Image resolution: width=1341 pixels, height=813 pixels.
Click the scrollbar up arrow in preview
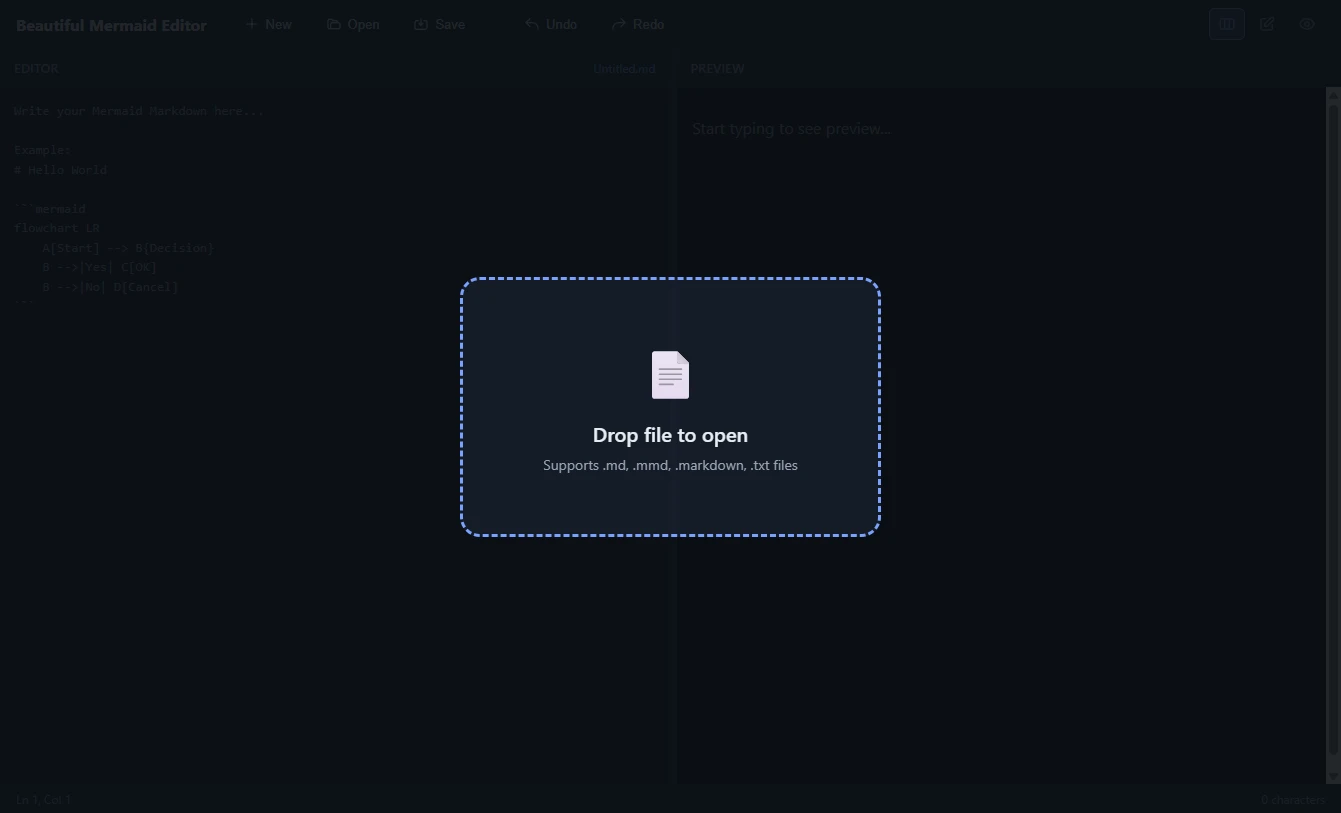pyautogui.click(x=1332, y=94)
